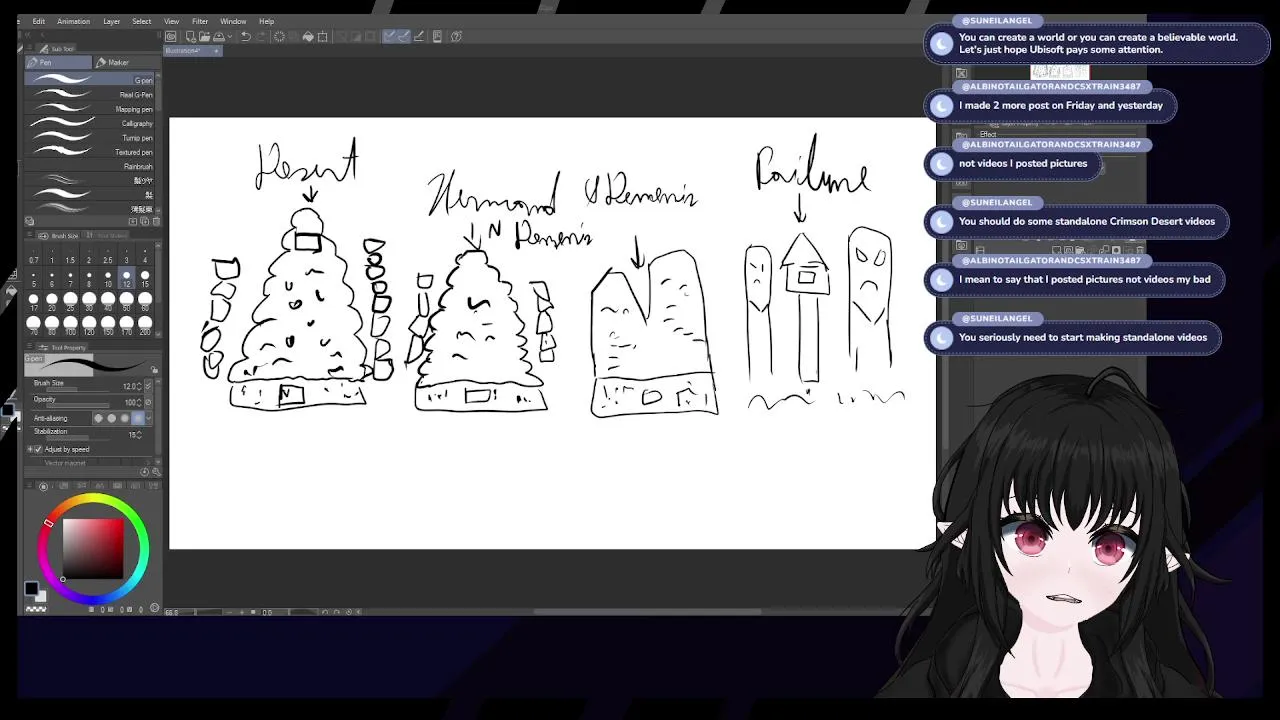The height and width of the screenshot is (720, 1280).
Task: Click the Fill toolbar icon
Action: point(308,37)
